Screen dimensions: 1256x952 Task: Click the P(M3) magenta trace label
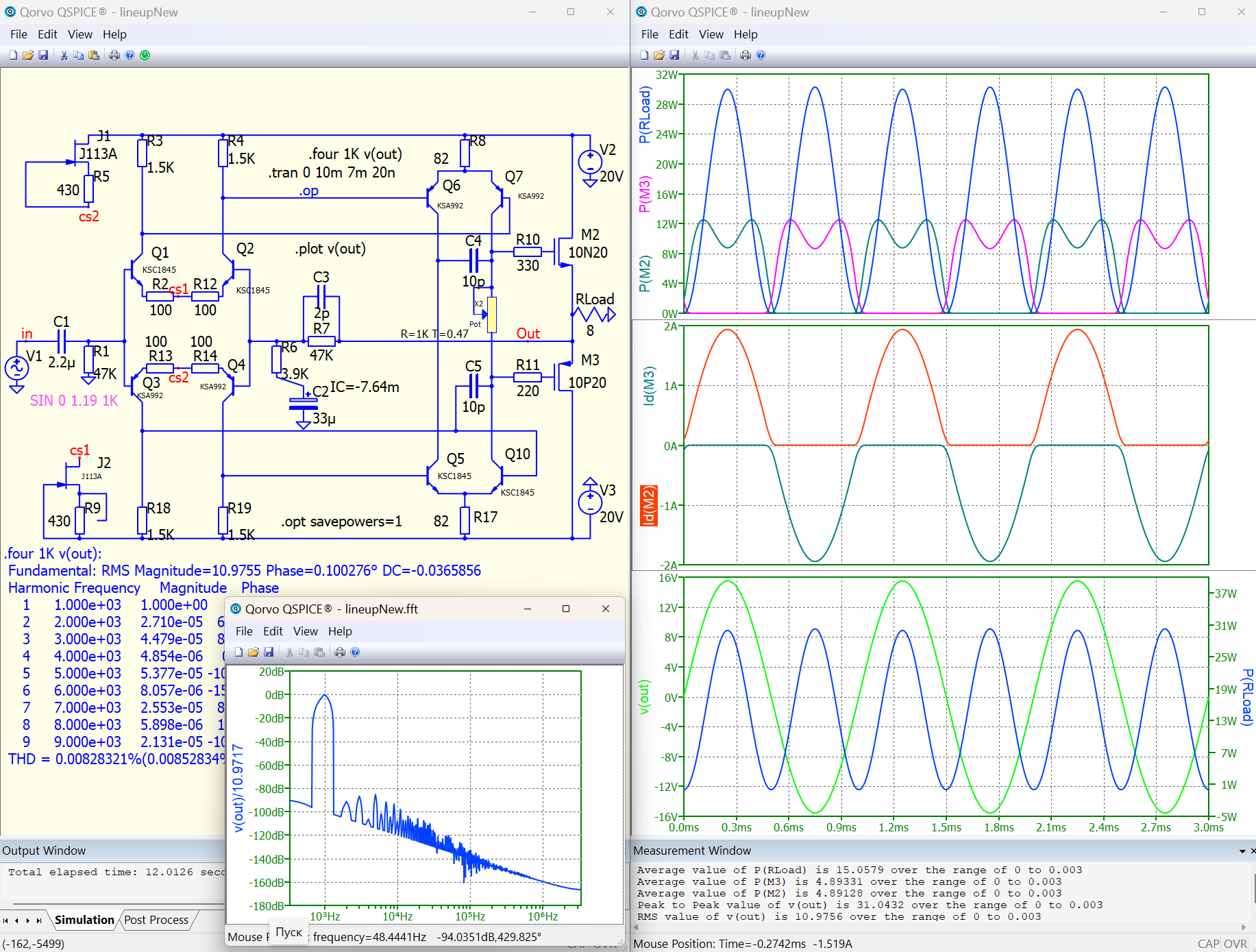645,195
